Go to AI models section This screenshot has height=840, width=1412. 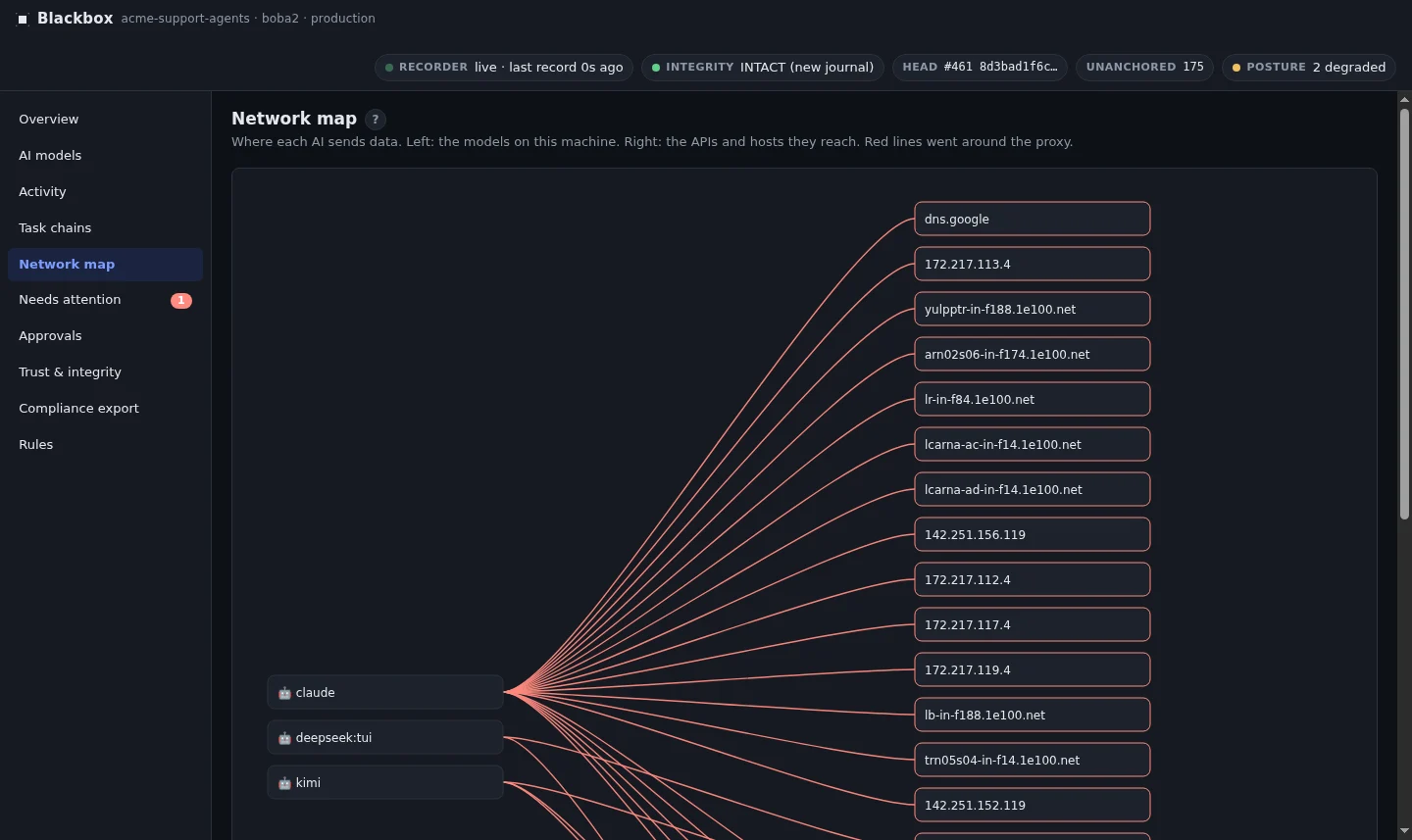point(105,156)
